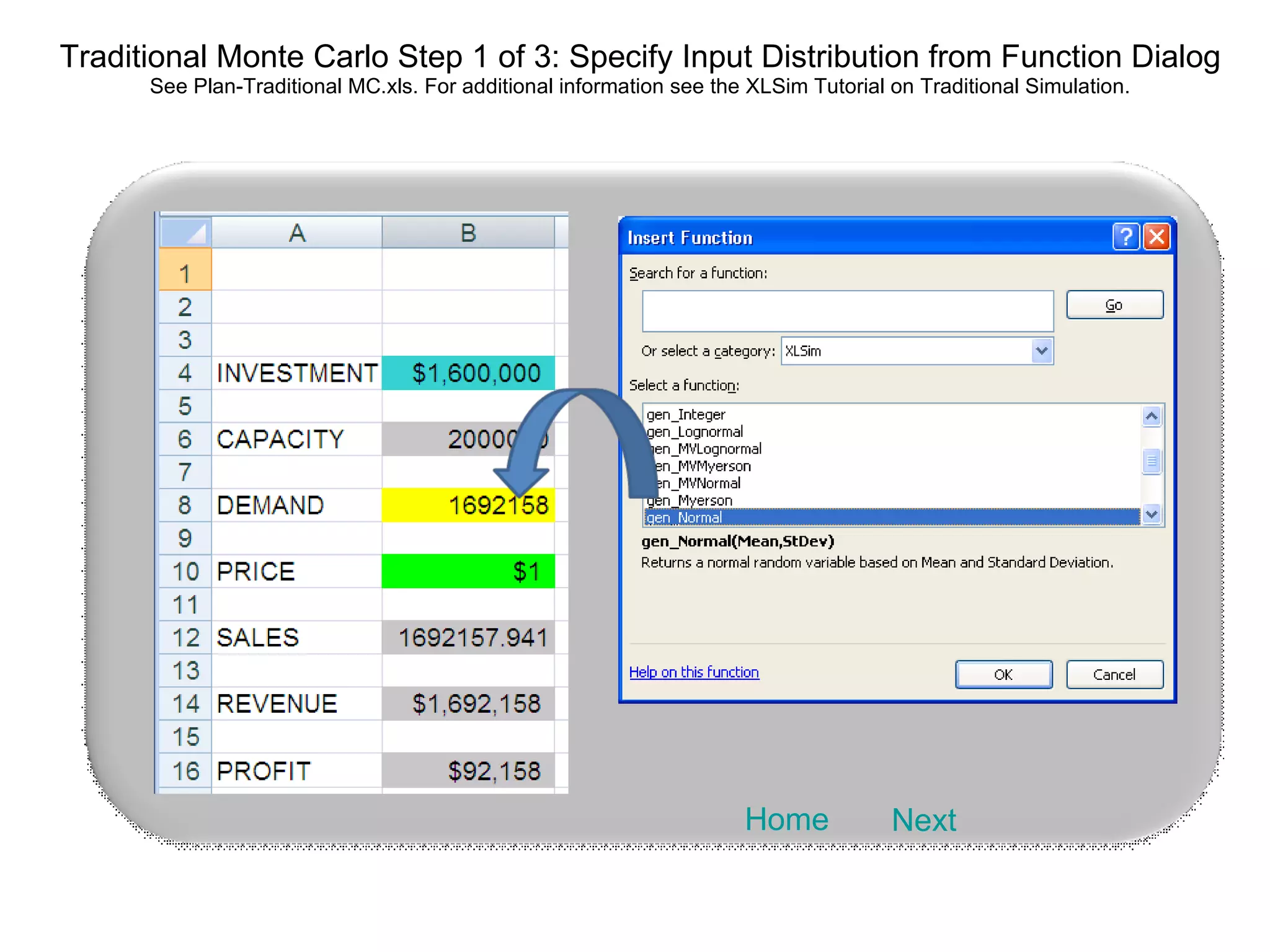
Task: Click the Home navigation link
Action: [x=786, y=819]
